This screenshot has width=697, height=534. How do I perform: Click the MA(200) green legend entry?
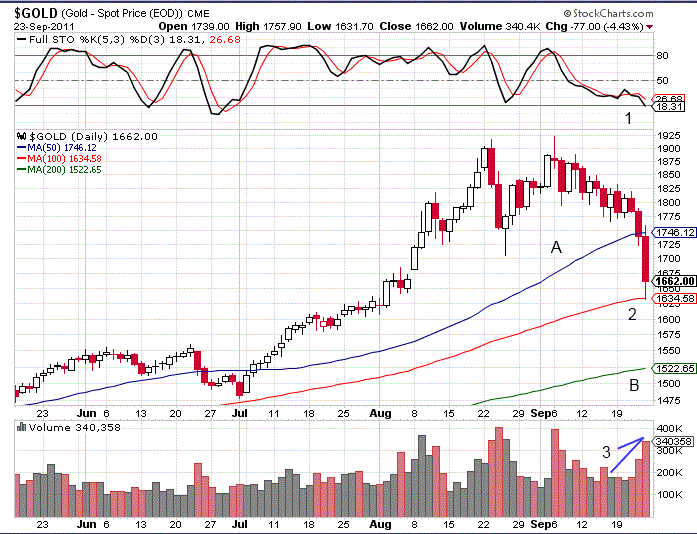(60, 169)
